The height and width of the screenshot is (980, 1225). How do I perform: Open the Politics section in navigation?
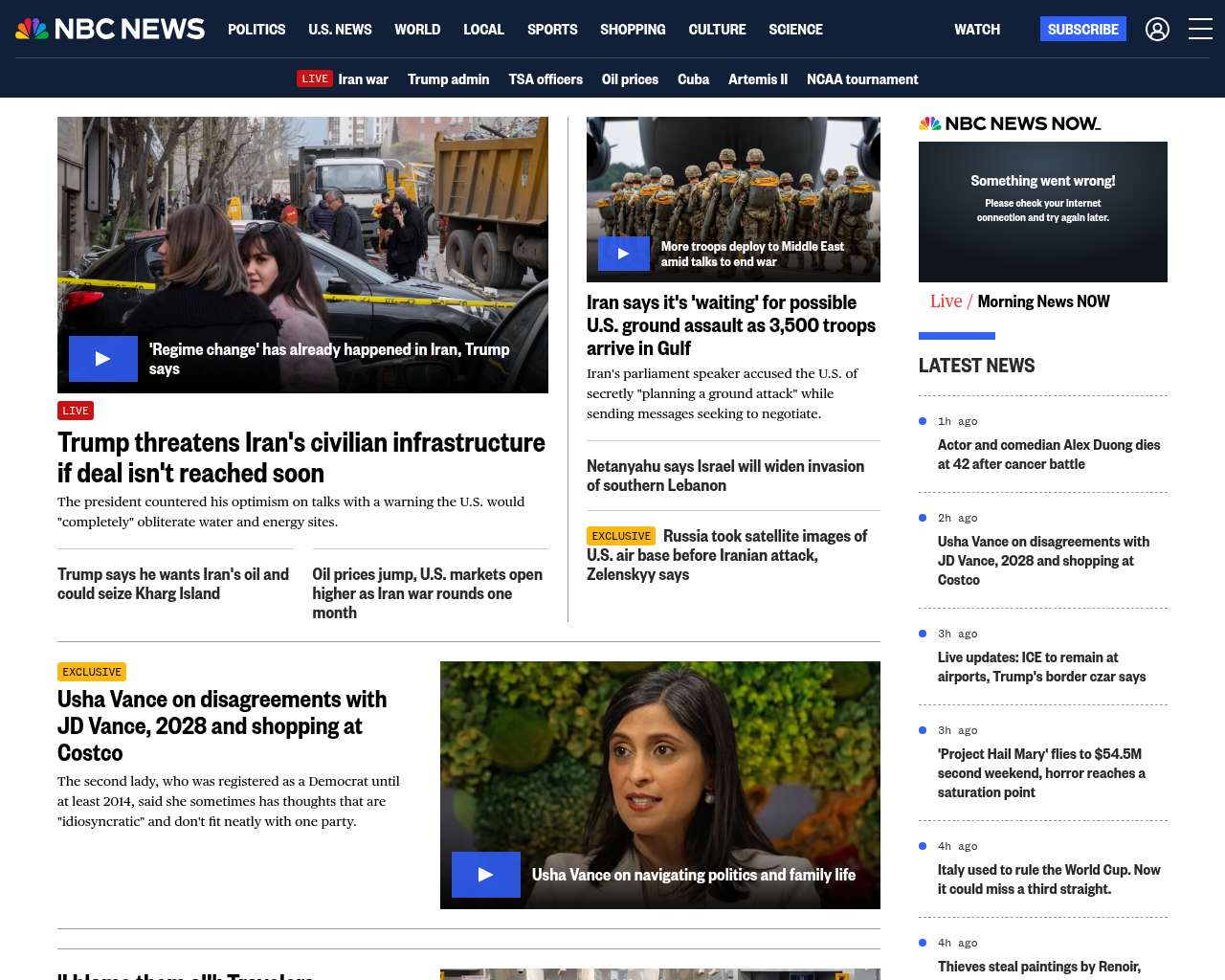pos(256,30)
